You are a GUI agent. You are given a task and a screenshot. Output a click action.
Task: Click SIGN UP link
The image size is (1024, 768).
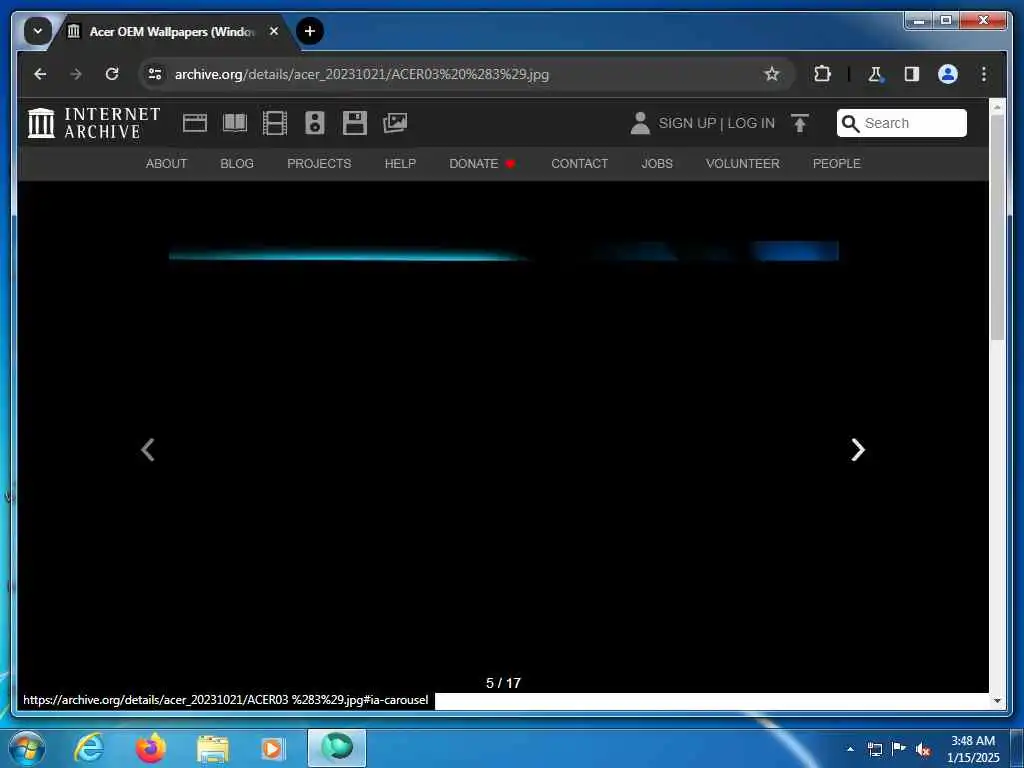coord(687,123)
